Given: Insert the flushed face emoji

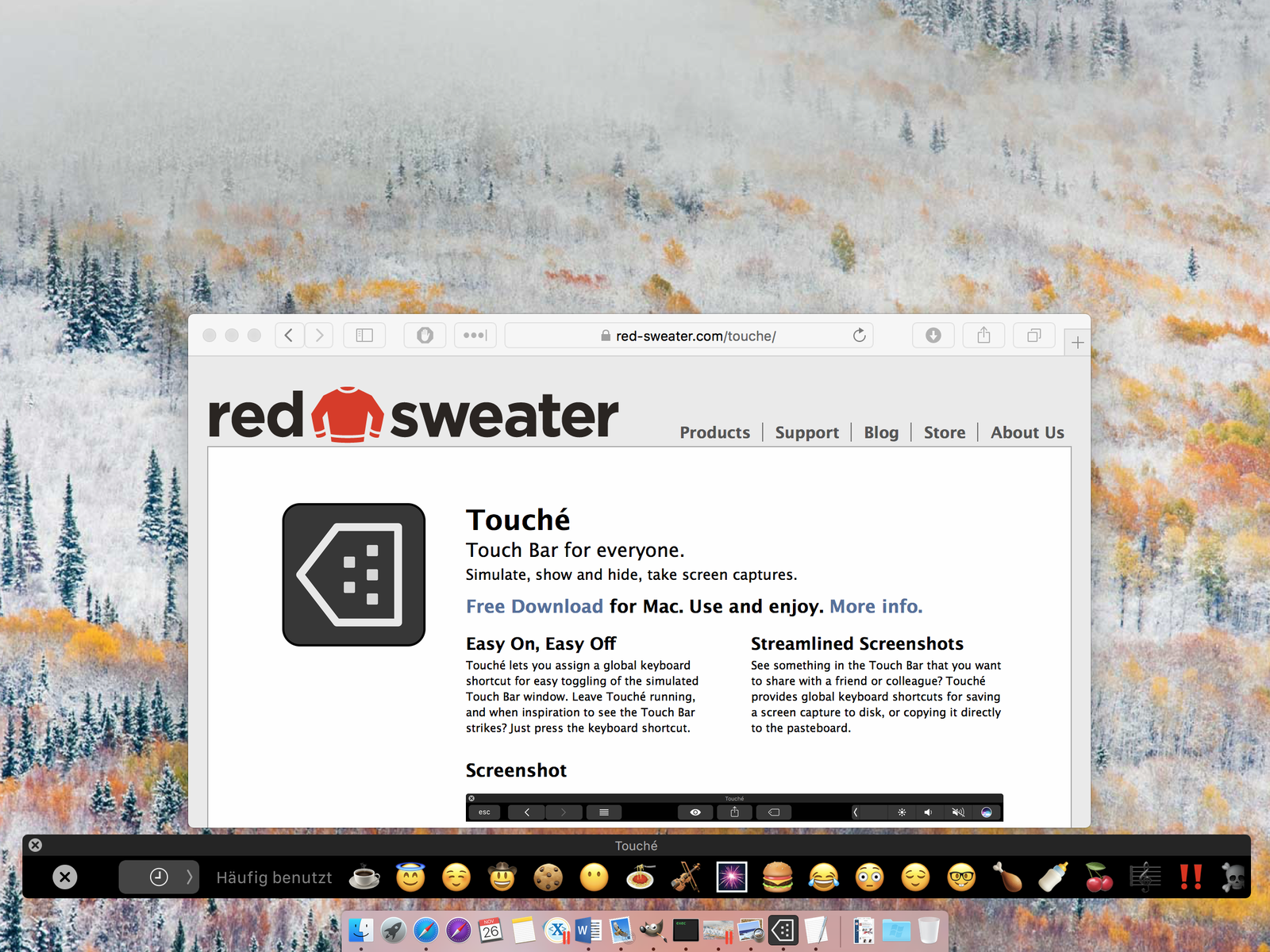Looking at the screenshot, I should tap(870, 877).
